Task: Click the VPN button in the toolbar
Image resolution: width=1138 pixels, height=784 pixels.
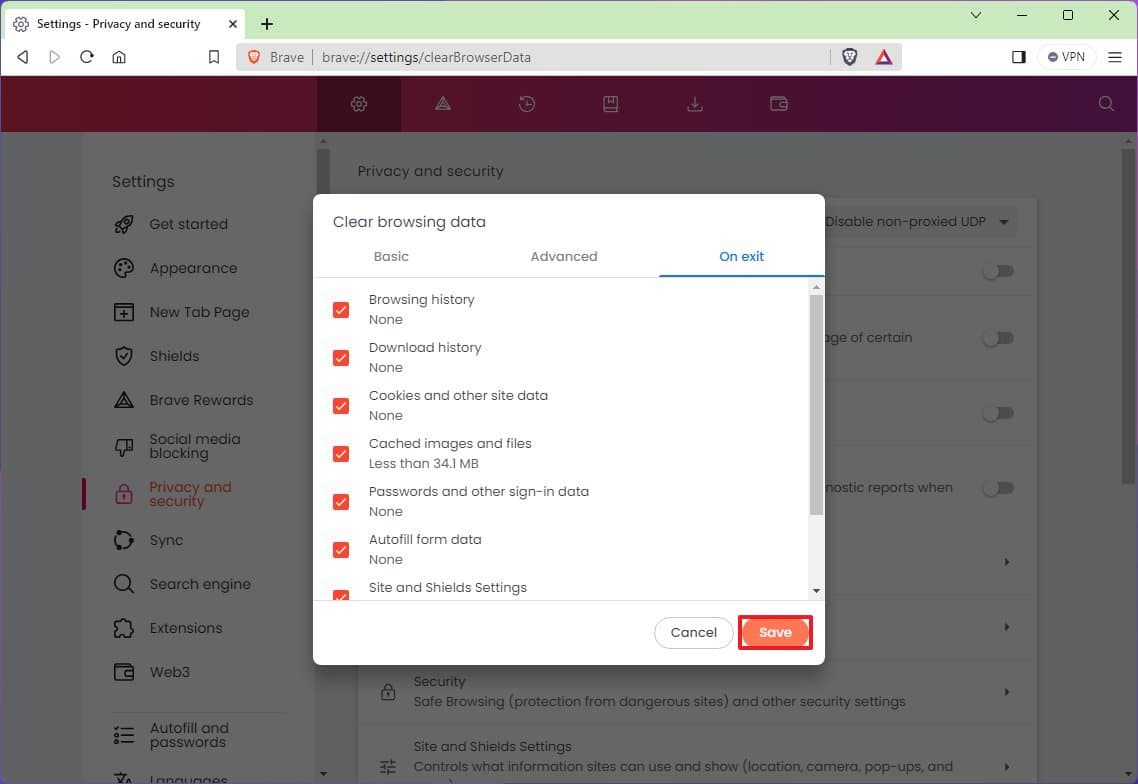Action: (x=1066, y=57)
